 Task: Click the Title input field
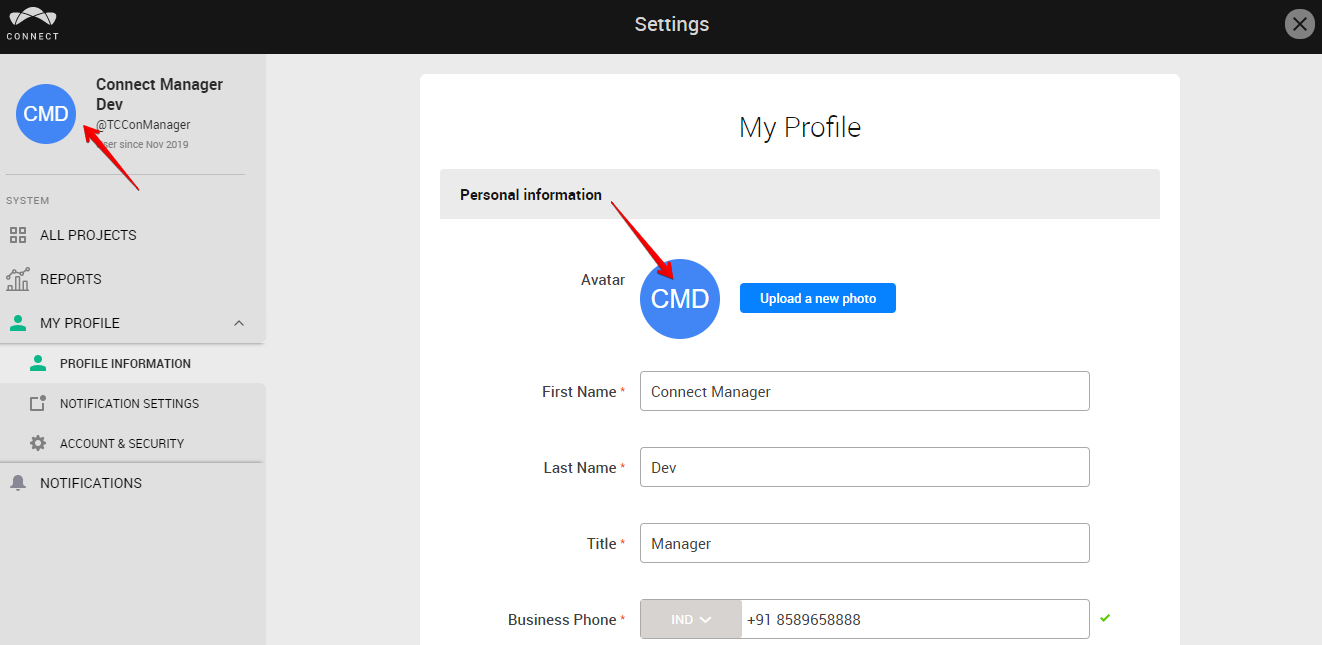pyautogui.click(x=865, y=543)
